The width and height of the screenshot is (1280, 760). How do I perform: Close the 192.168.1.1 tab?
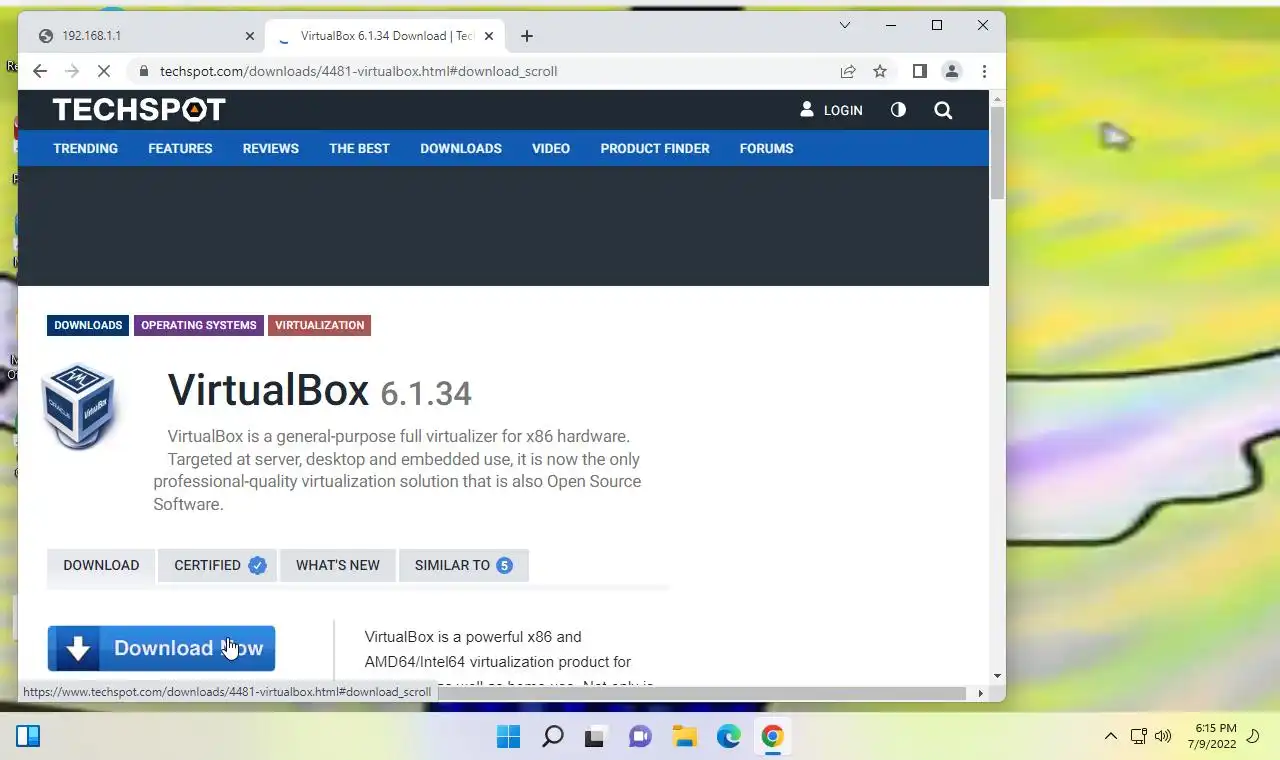[250, 36]
